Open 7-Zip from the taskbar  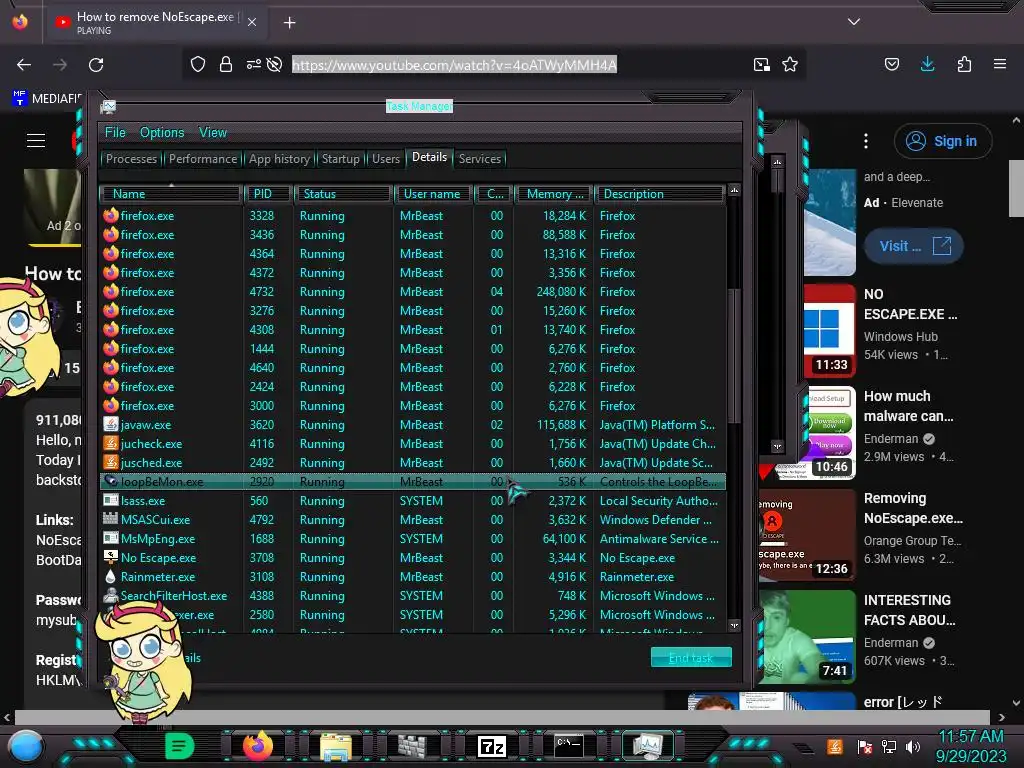click(492, 746)
